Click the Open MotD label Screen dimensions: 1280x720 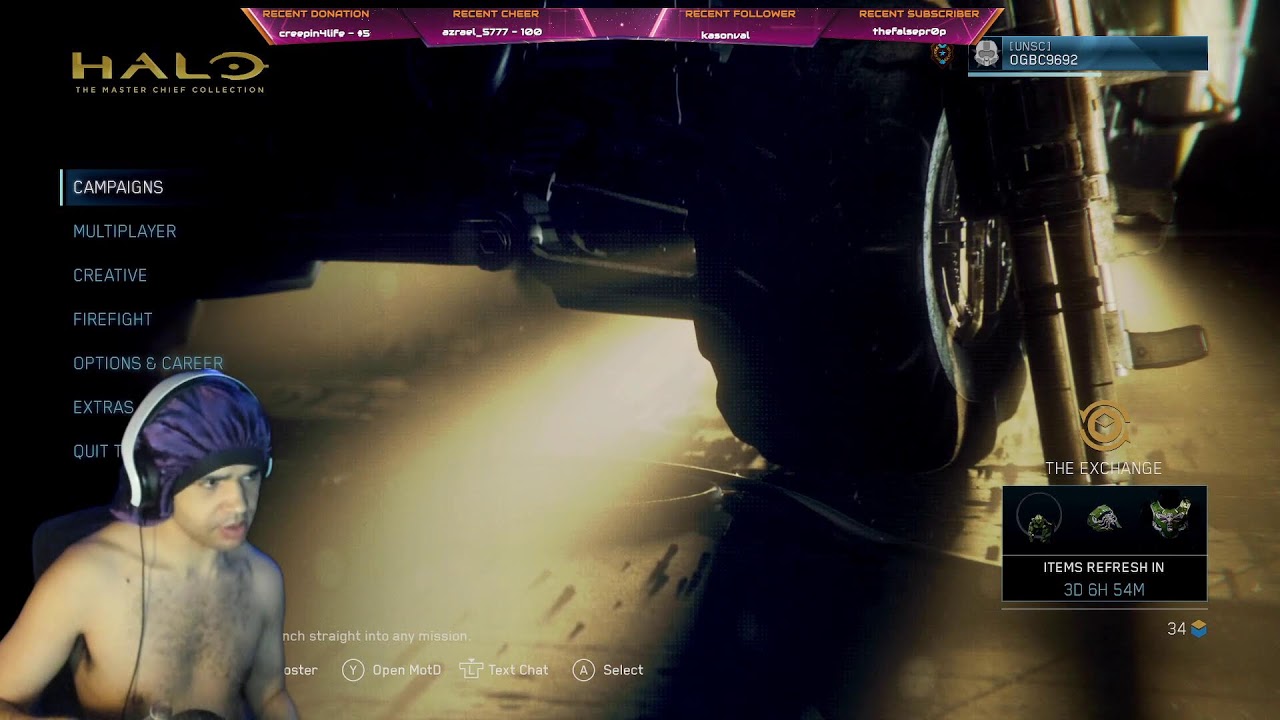coord(407,670)
